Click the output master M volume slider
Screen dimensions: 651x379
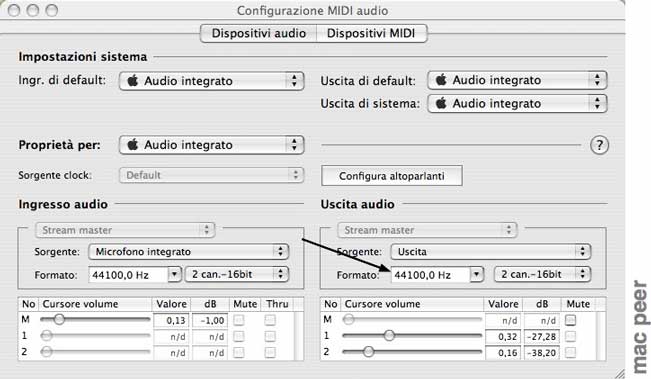pyautogui.click(x=412, y=320)
